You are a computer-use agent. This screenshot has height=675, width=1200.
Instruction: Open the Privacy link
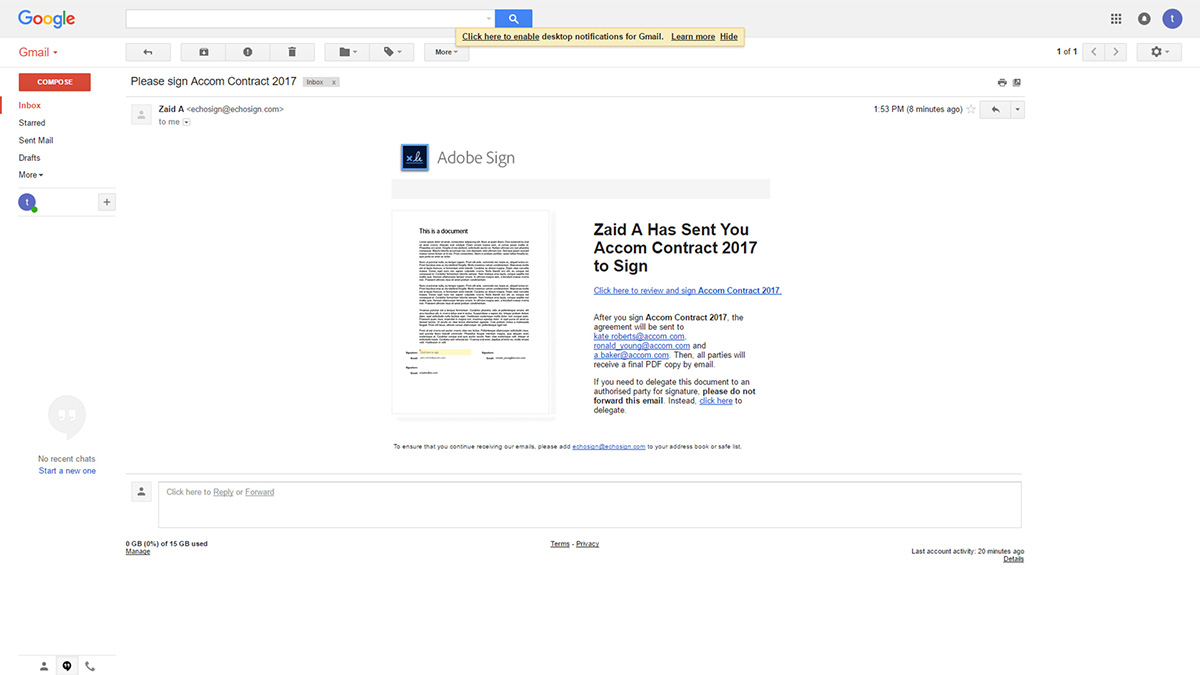pos(588,544)
